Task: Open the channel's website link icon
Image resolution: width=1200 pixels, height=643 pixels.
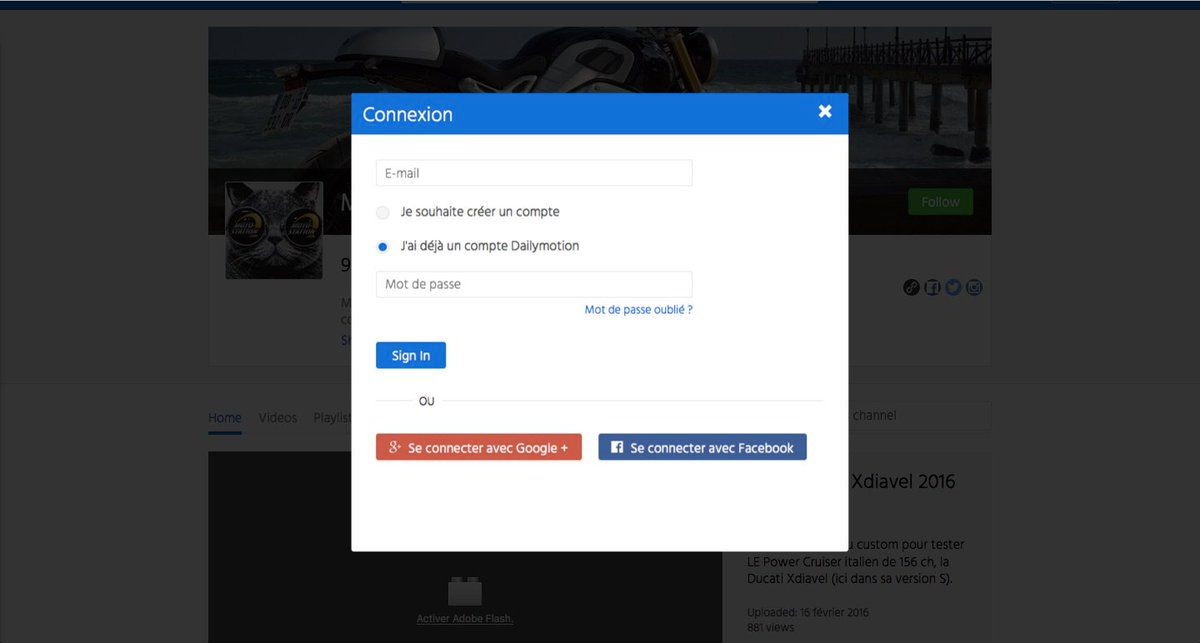Action: (x=911, y=288)
